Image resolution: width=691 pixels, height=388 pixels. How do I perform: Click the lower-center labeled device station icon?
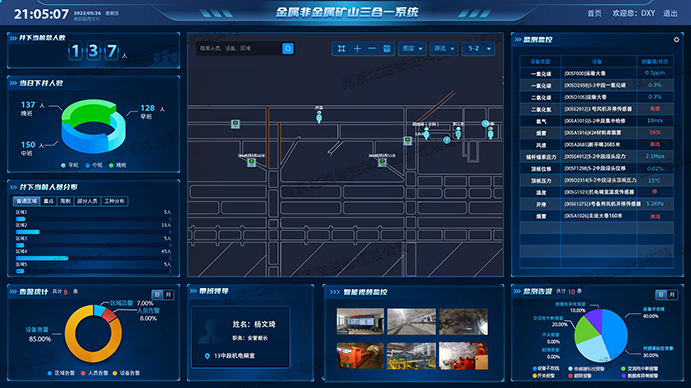(x=382, y=162)
